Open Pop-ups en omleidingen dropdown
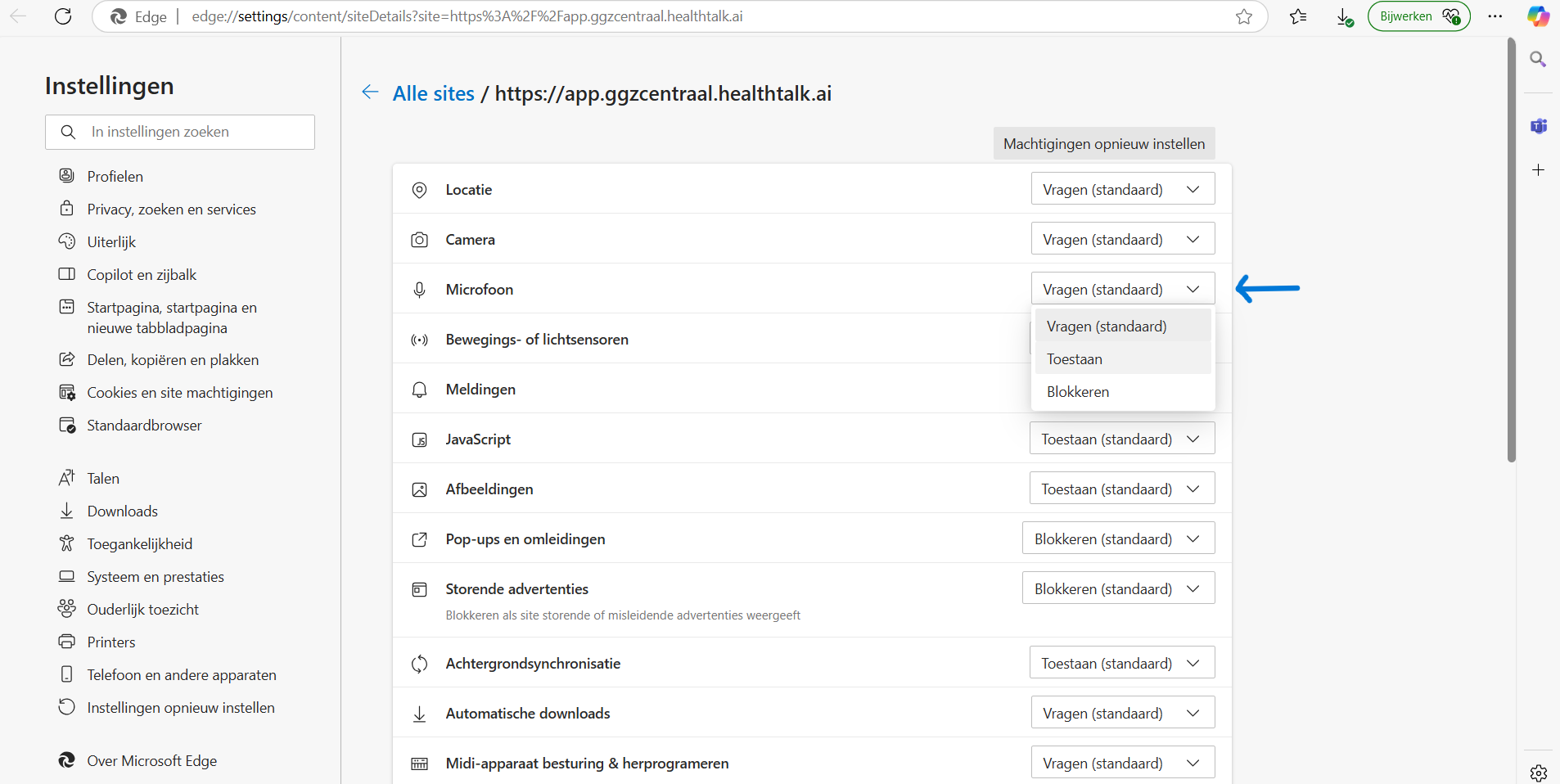This screenshot has height=784, width=1560. (1118, 539)
